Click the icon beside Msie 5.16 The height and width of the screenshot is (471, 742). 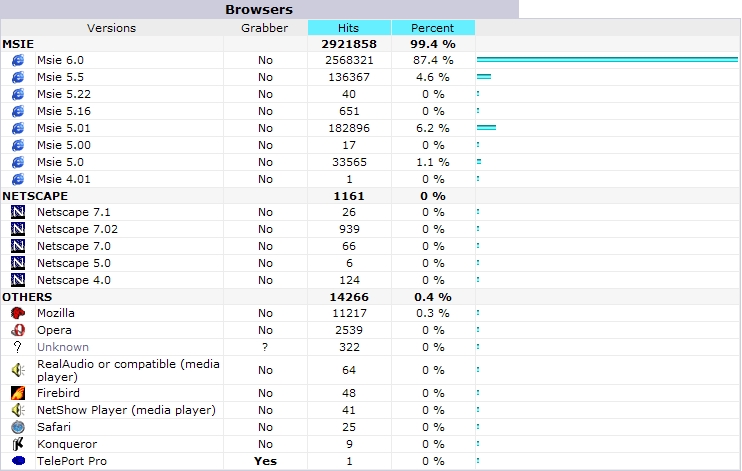(x=18, y=111)
